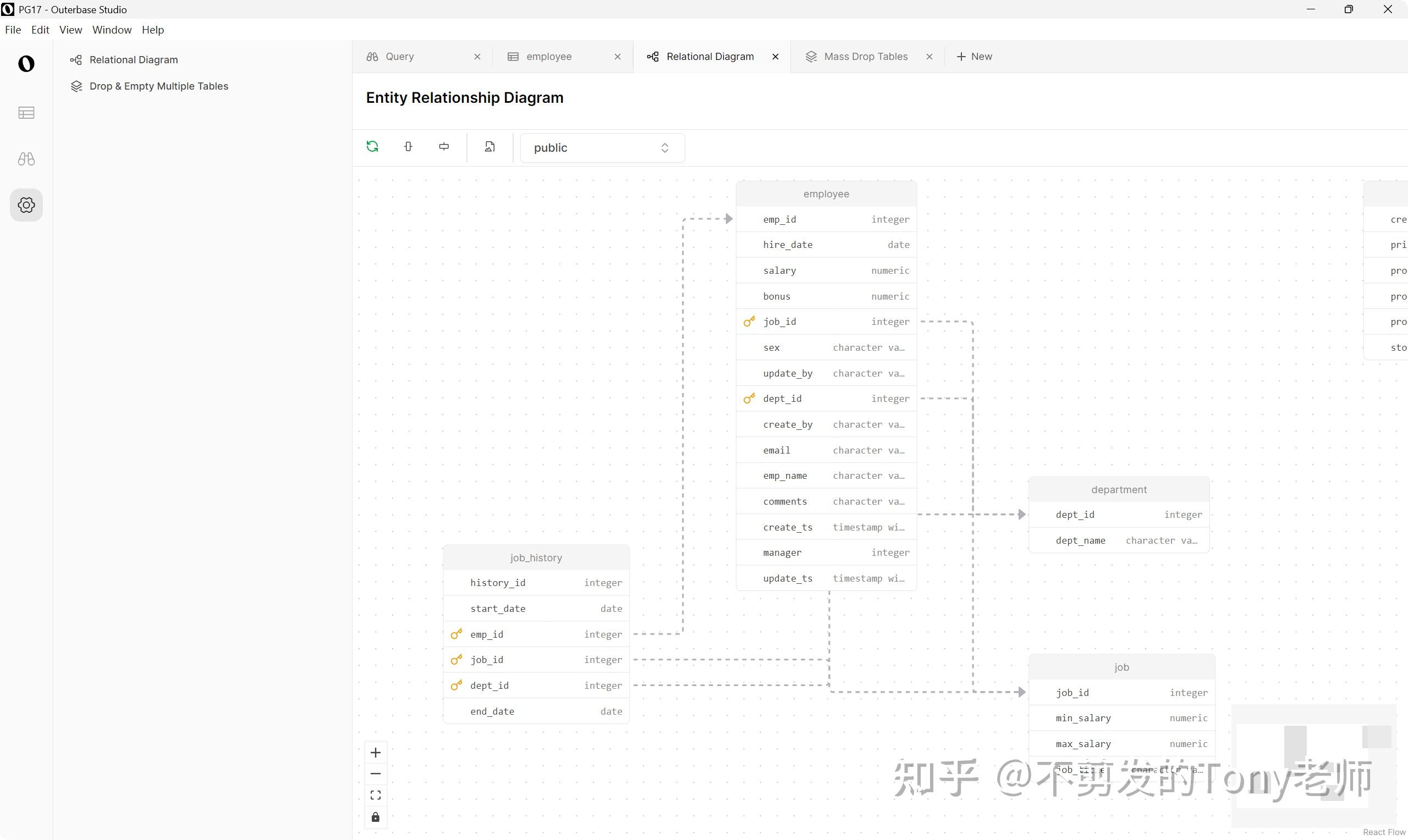Click the export diagram image icon
This screenshot has height=840, width=1408.
(490, 147)
